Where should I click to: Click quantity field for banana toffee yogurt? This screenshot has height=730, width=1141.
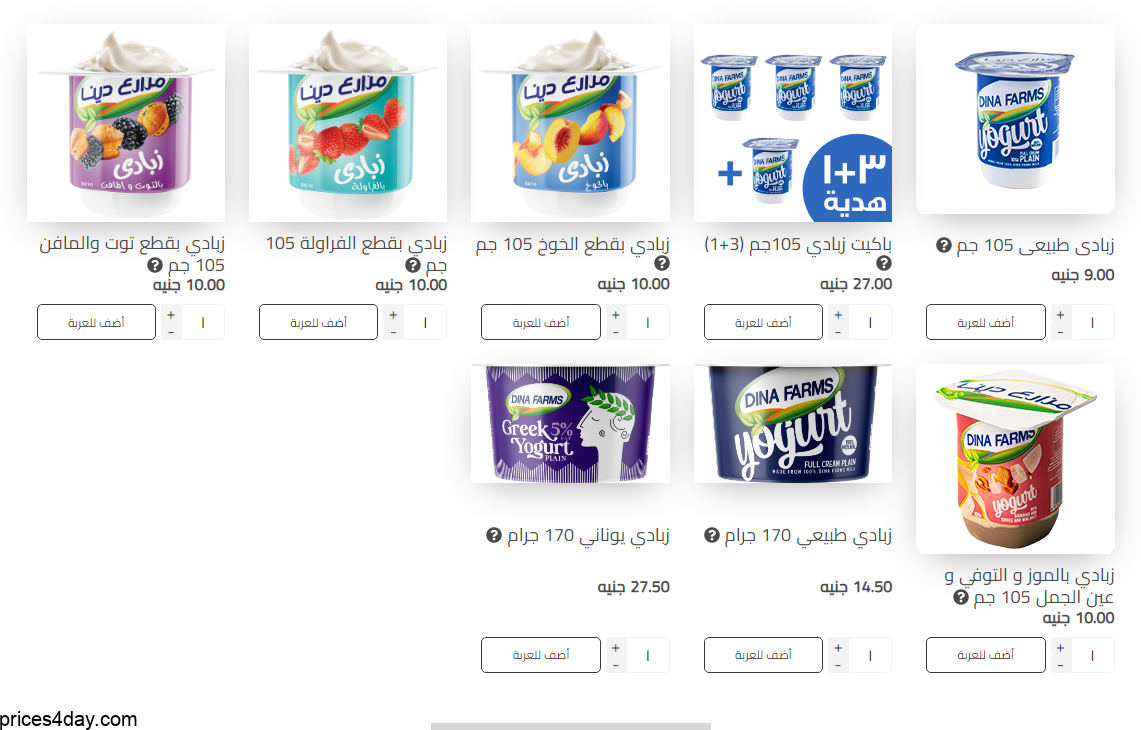pyautogui.click(x=1092, y=655)
